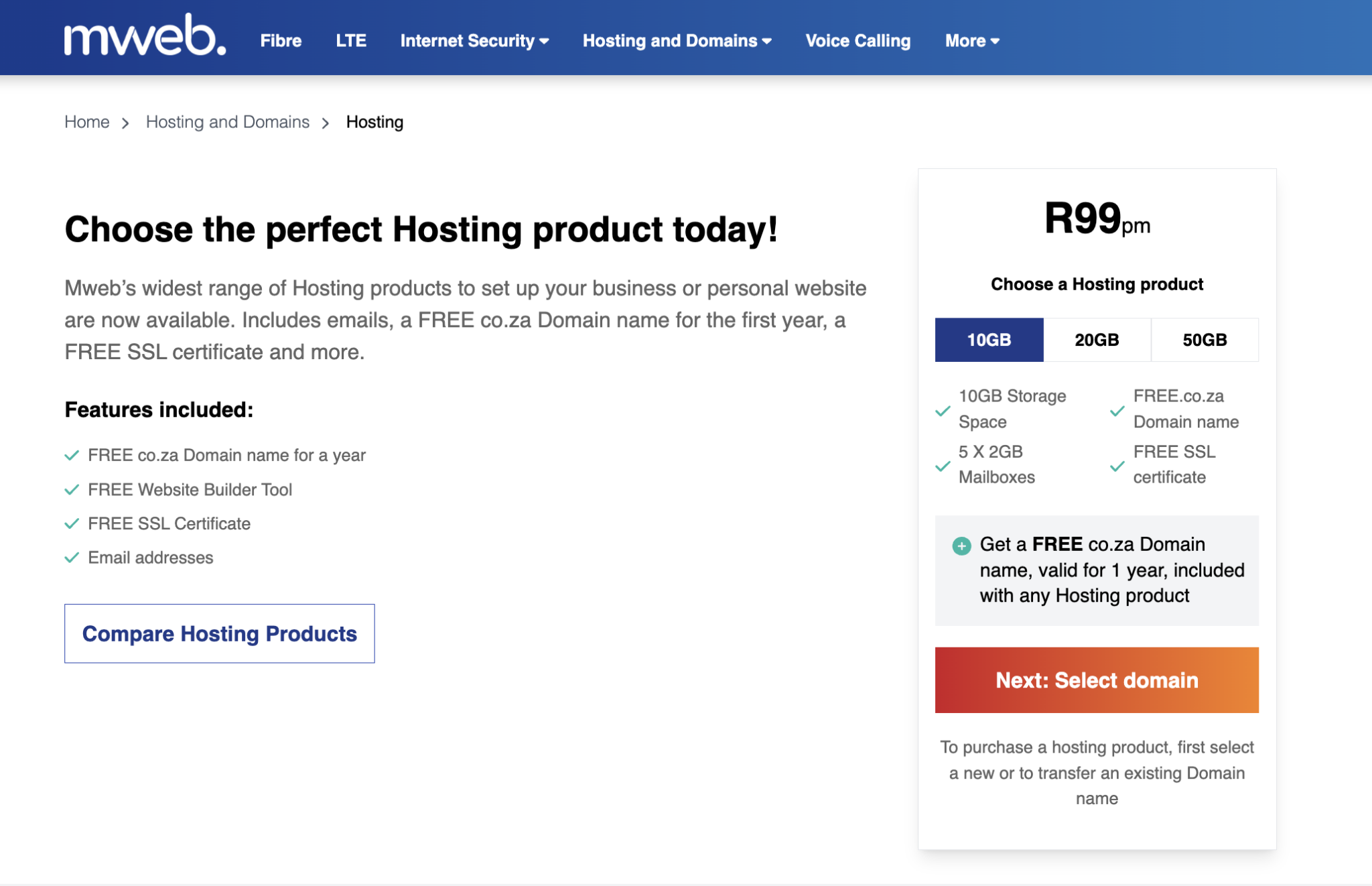Select the 10GB hosting option
1372x886 pixels.
(989, 340)
